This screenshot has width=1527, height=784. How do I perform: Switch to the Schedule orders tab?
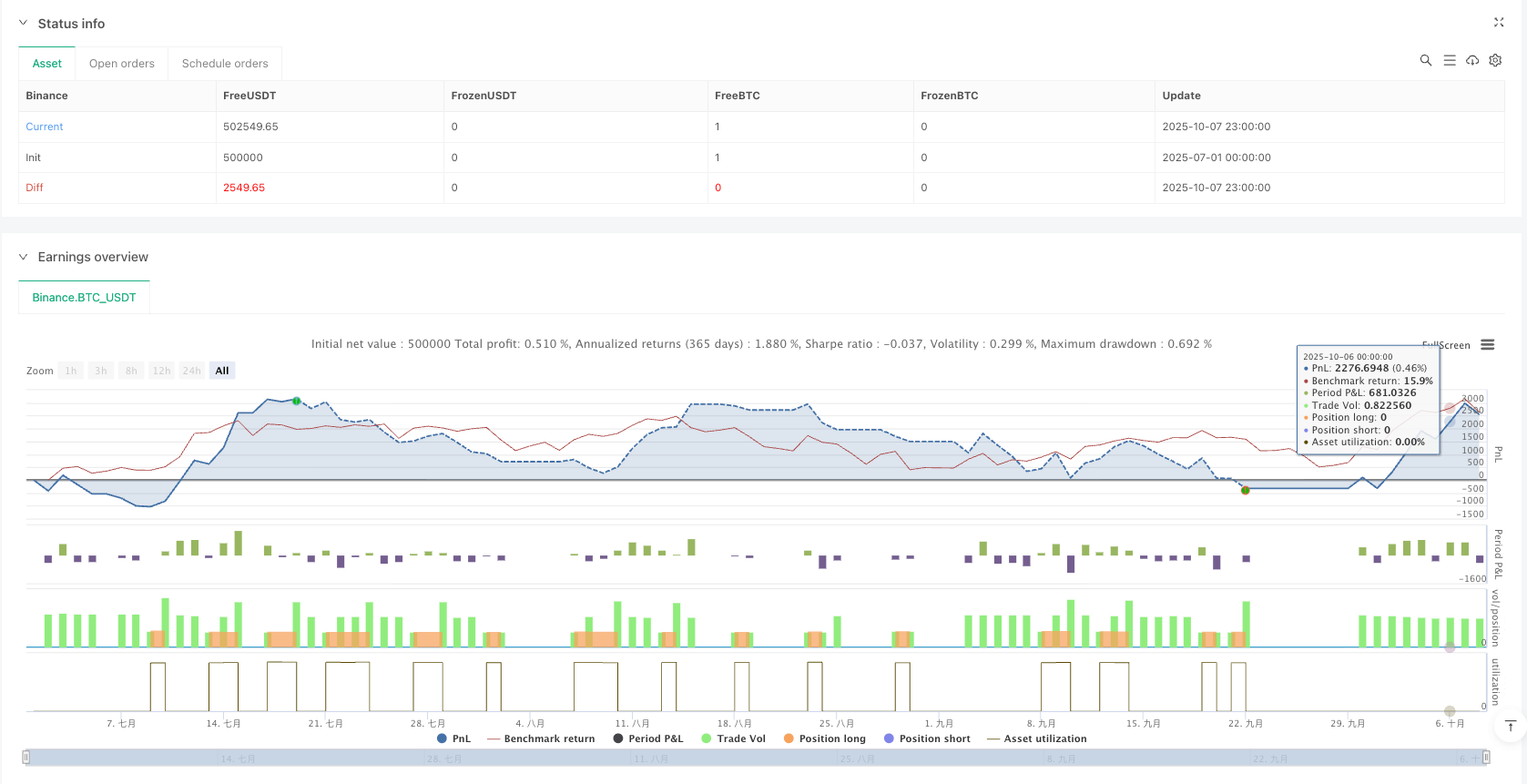[225, 64]
